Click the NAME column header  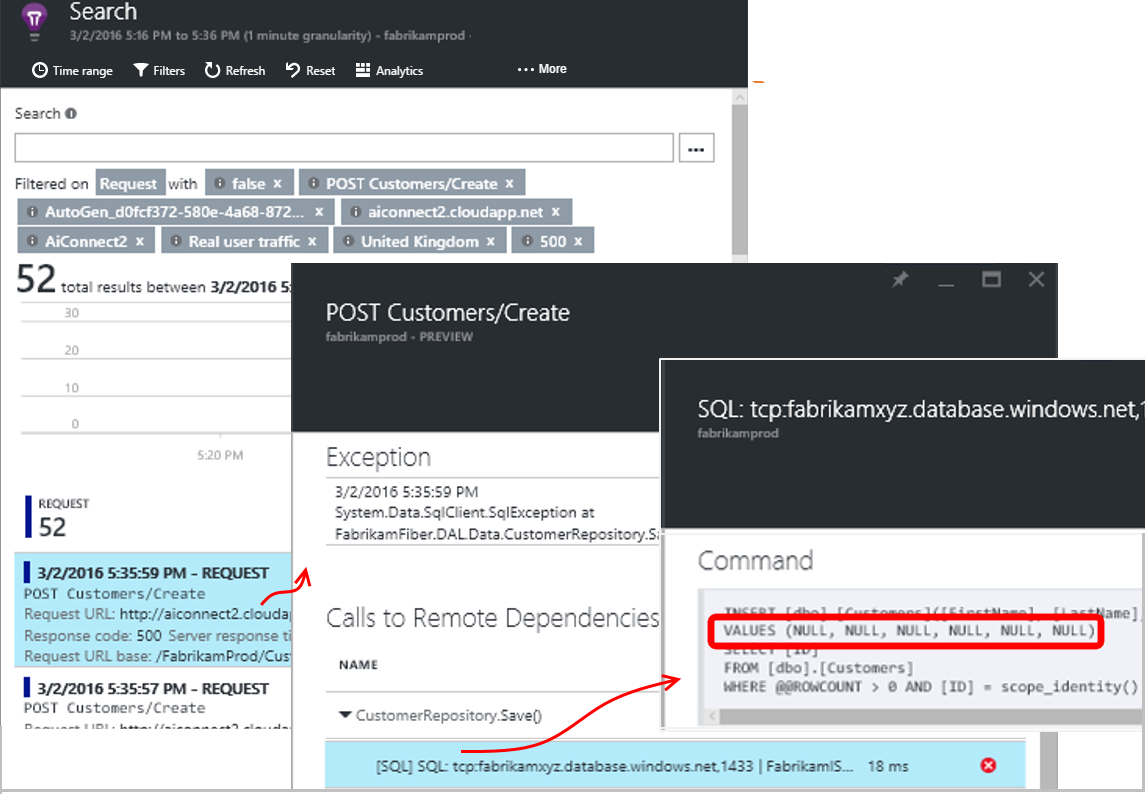pos(359,665)
